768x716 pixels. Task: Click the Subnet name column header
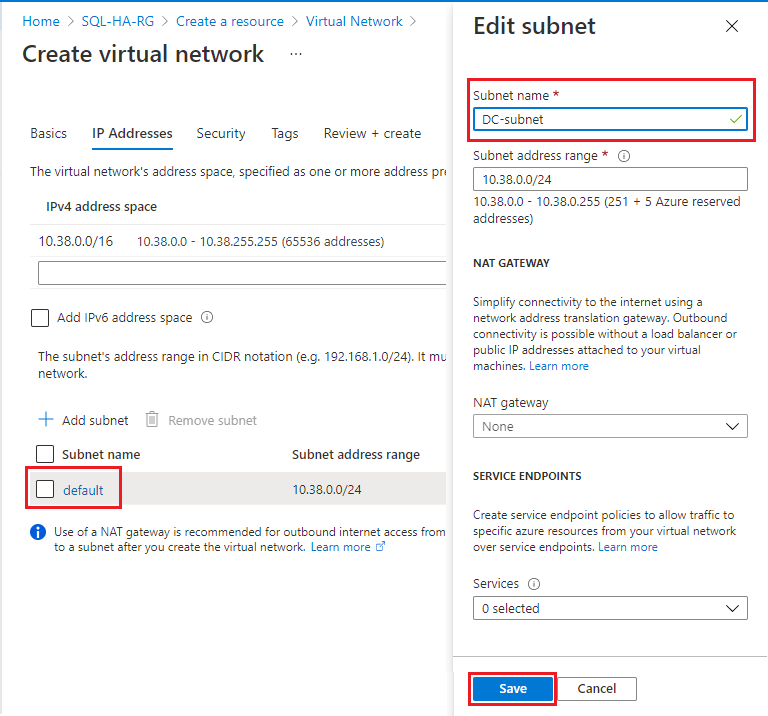[x=101, y=454]
